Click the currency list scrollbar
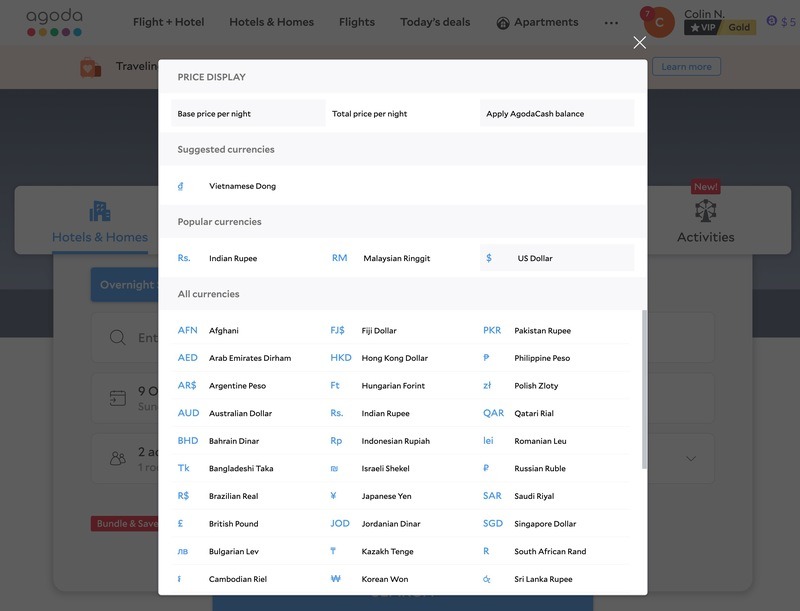 pyautogui.click(x=644, y=390)
